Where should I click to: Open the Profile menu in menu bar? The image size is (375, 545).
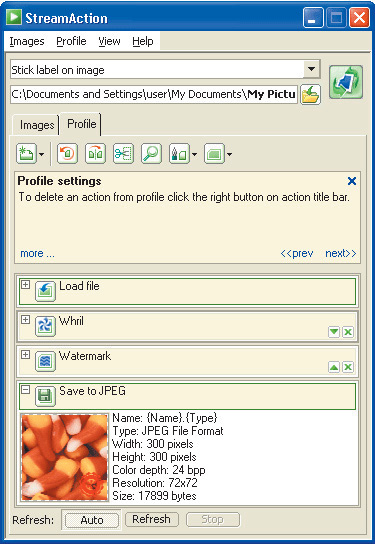pos(71,41)
